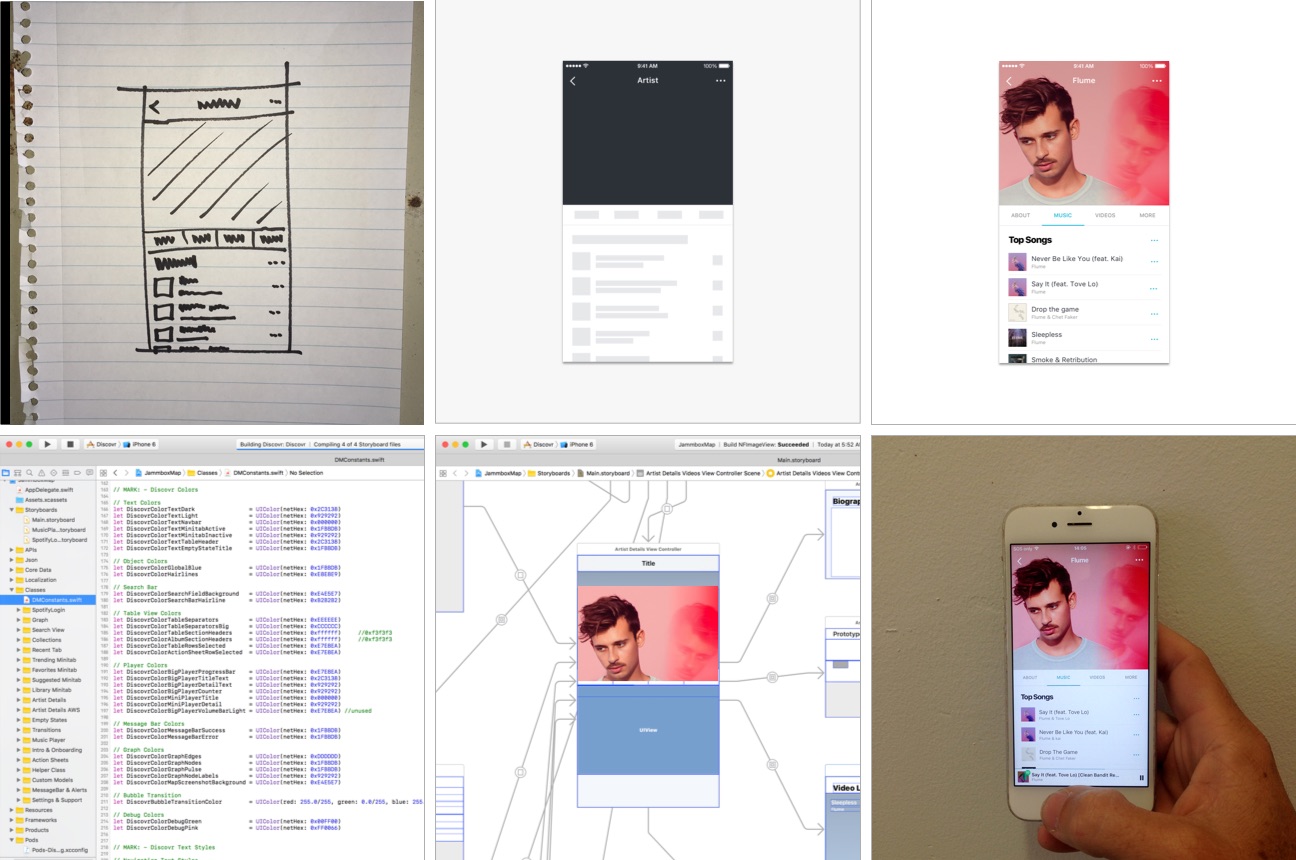Click 'Artist Details View Controller' scene label
Screen dimensions: 1296x860
(x=648, y=549)
